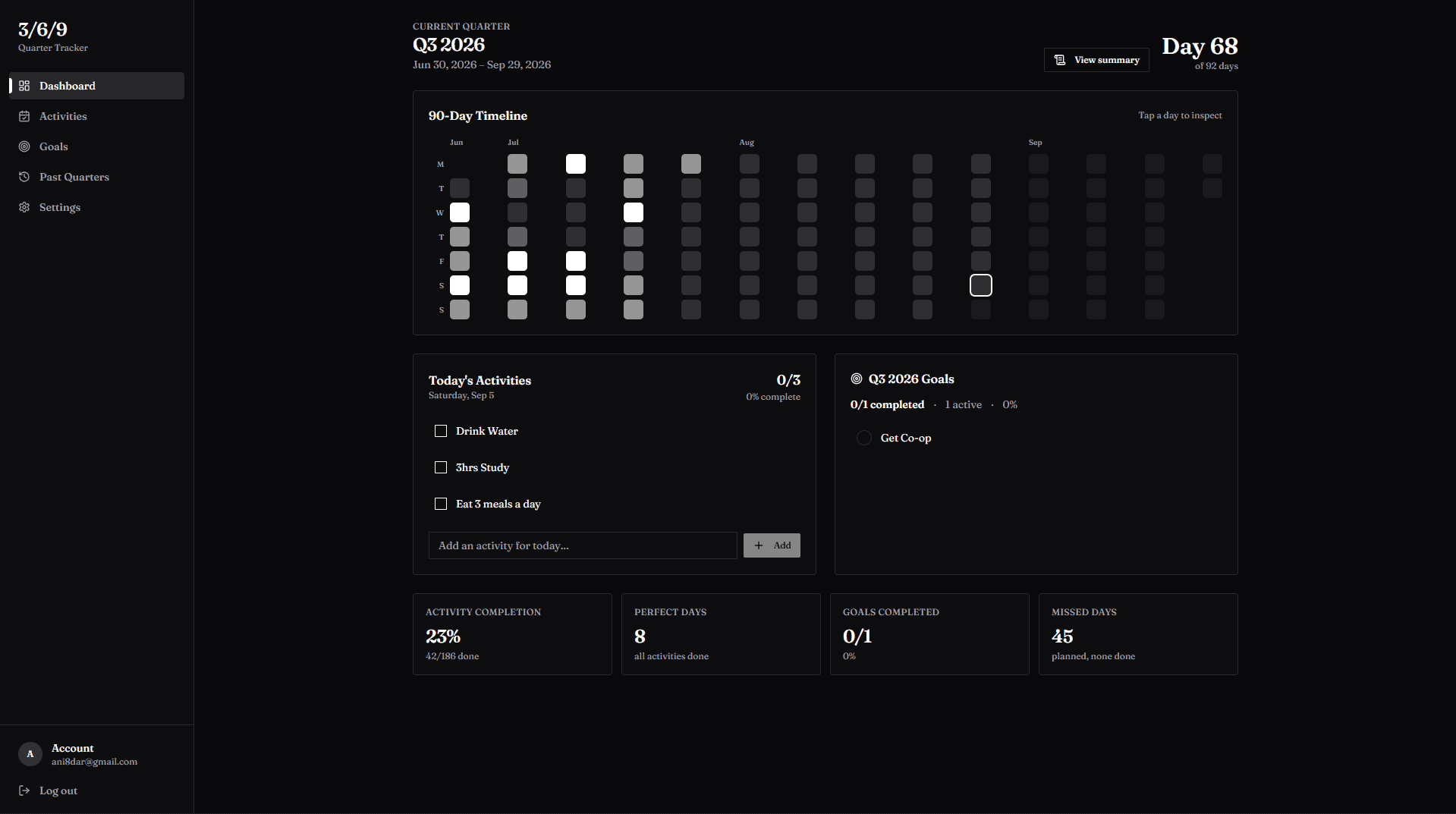Inspect Sunday Jul 5 timeline cell
The image size is (1456, 814).
point(460,310)
